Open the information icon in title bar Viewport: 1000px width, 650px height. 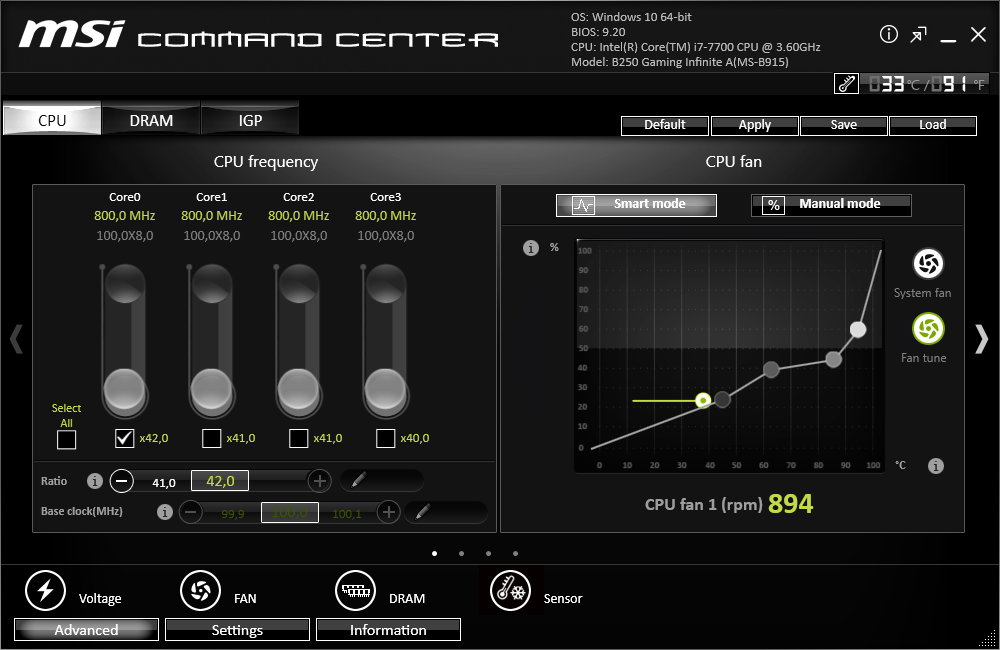click(x=888, y=34)
